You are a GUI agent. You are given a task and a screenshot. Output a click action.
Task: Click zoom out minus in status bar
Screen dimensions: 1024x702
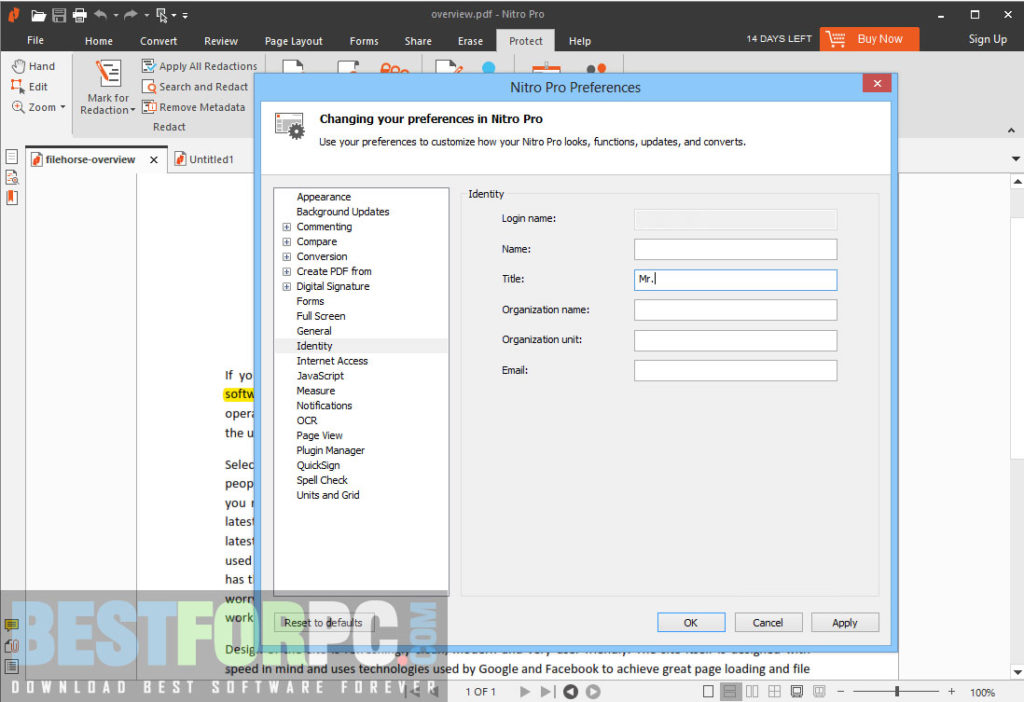[841, 691]
